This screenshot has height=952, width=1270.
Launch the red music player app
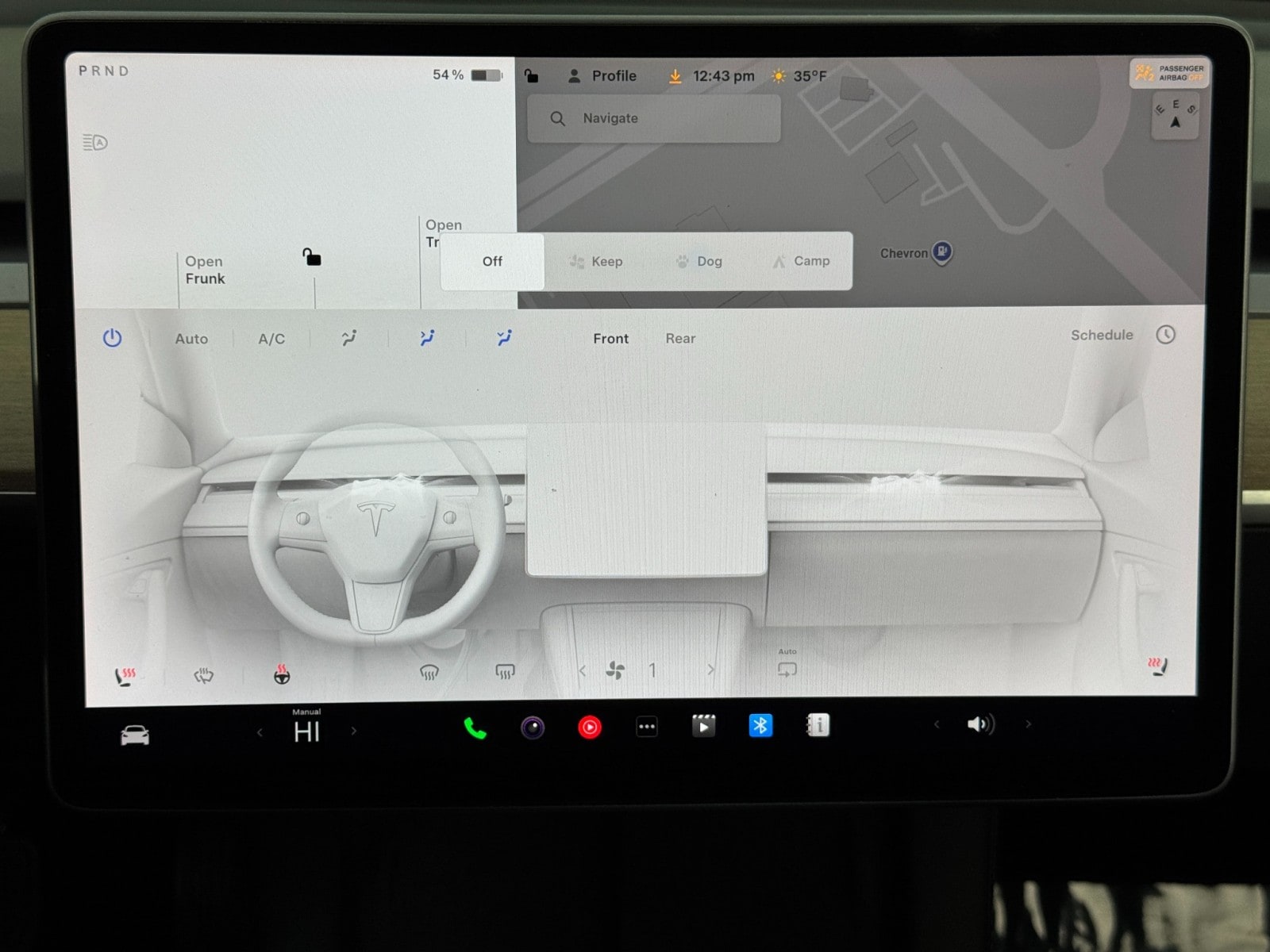590,727
